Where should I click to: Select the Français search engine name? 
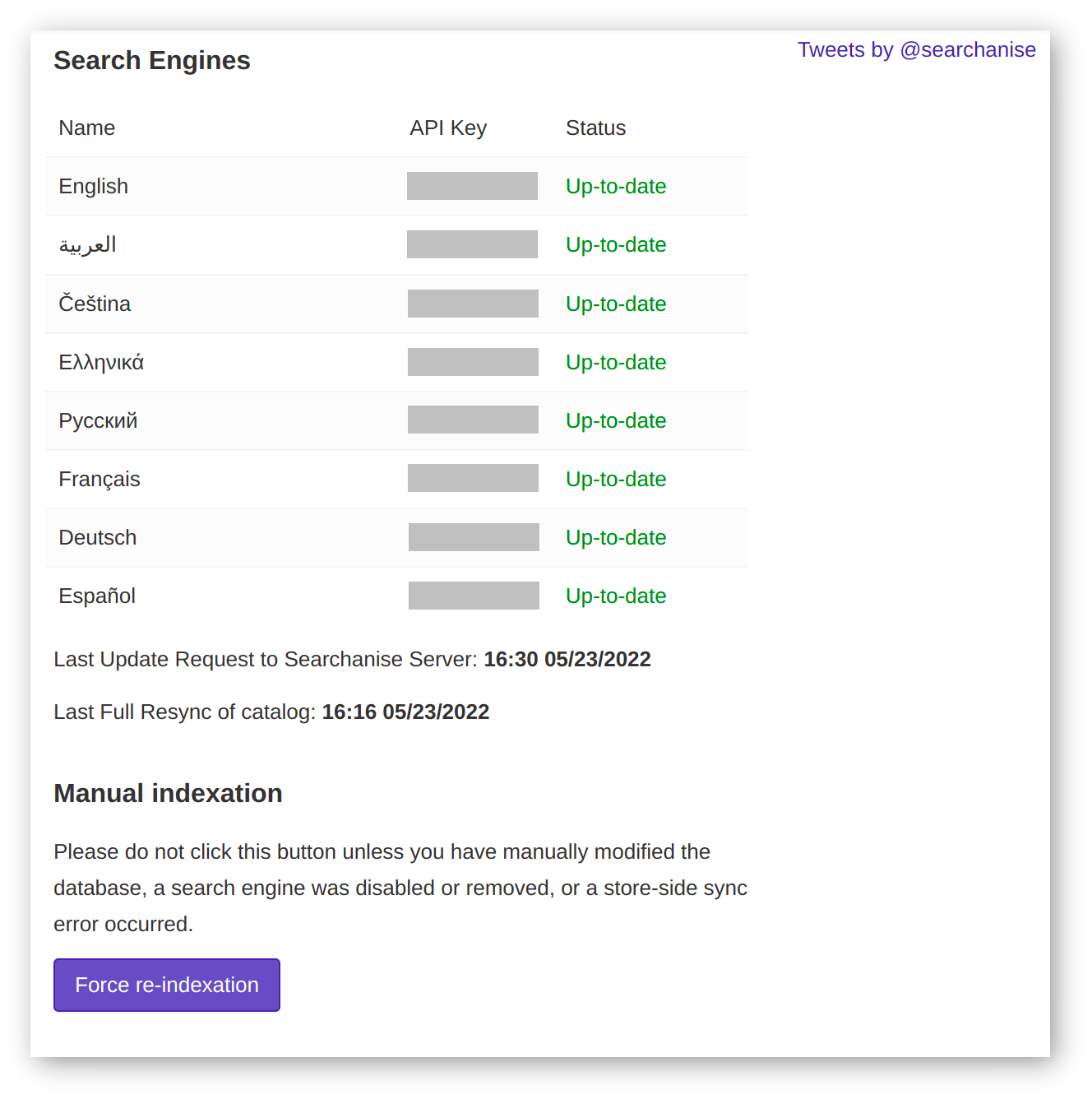click(x=99, y=480)
